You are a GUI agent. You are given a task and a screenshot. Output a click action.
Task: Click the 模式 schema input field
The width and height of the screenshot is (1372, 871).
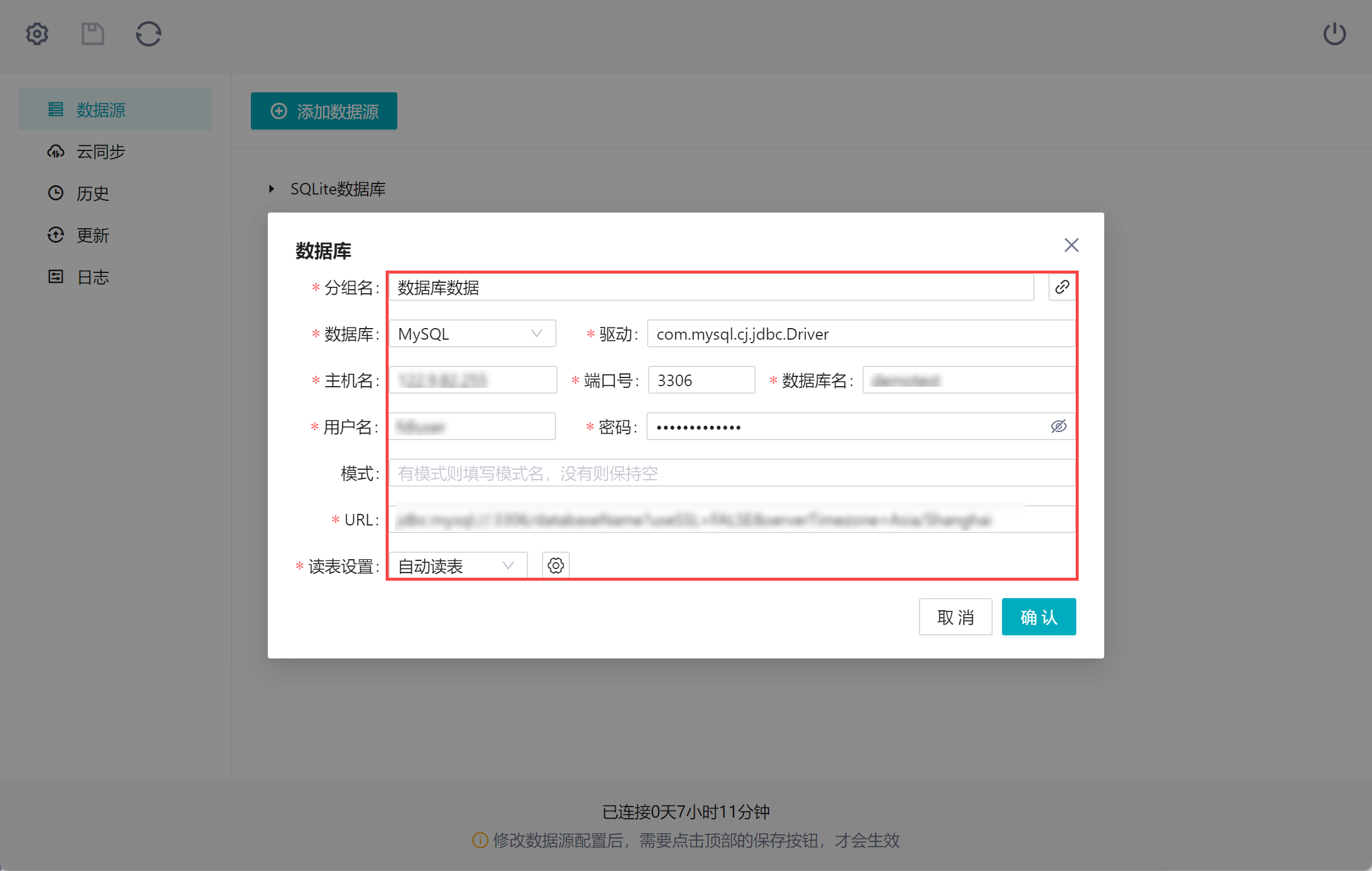(732, 473)
